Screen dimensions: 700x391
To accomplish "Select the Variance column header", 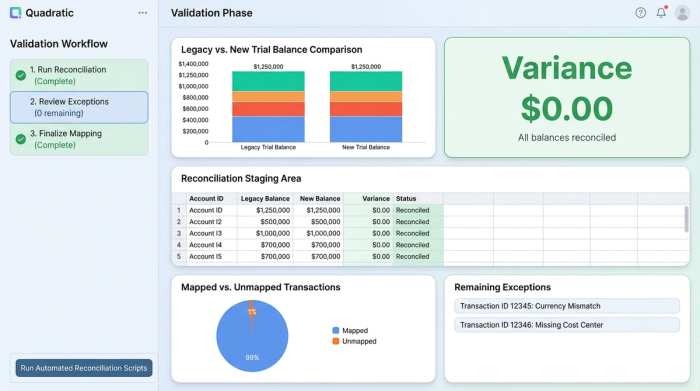I will pos(368,199).
